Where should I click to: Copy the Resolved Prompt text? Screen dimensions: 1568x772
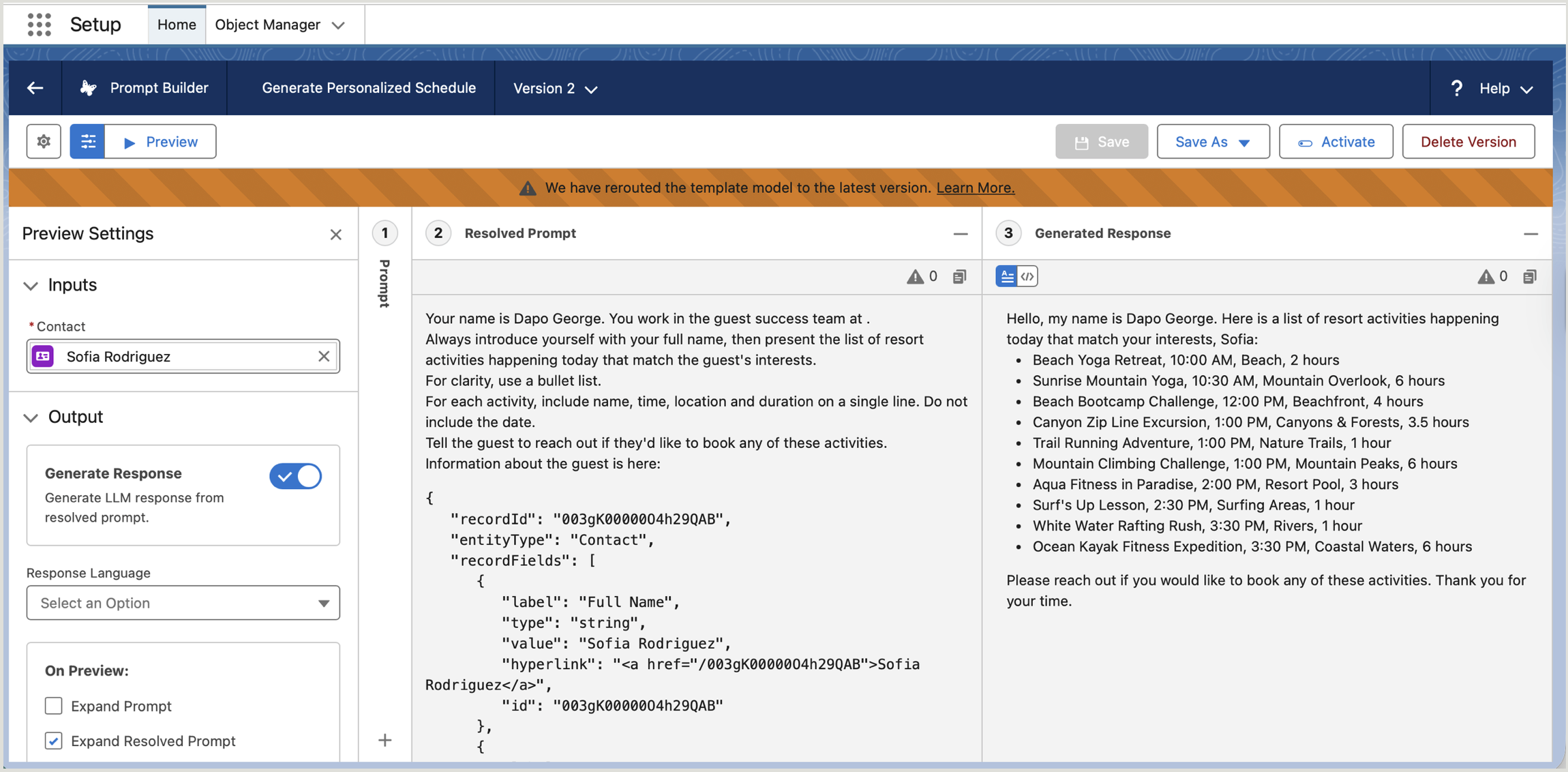pyautogui.click(x=960, y=276)
